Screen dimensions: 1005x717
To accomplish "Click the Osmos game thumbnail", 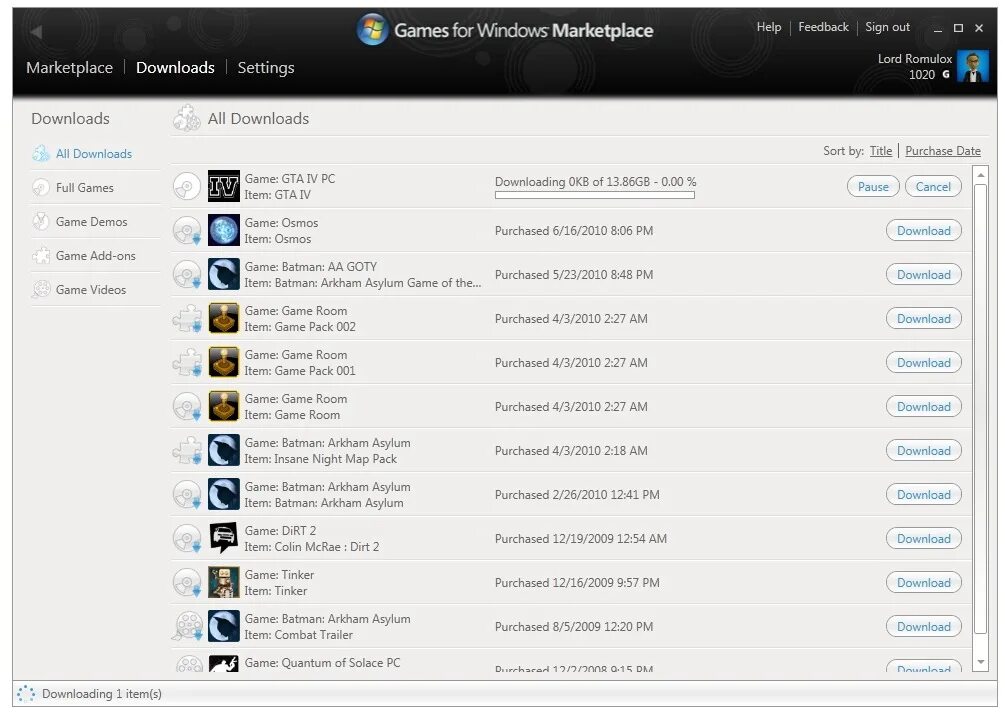I will tap(224, 230).
